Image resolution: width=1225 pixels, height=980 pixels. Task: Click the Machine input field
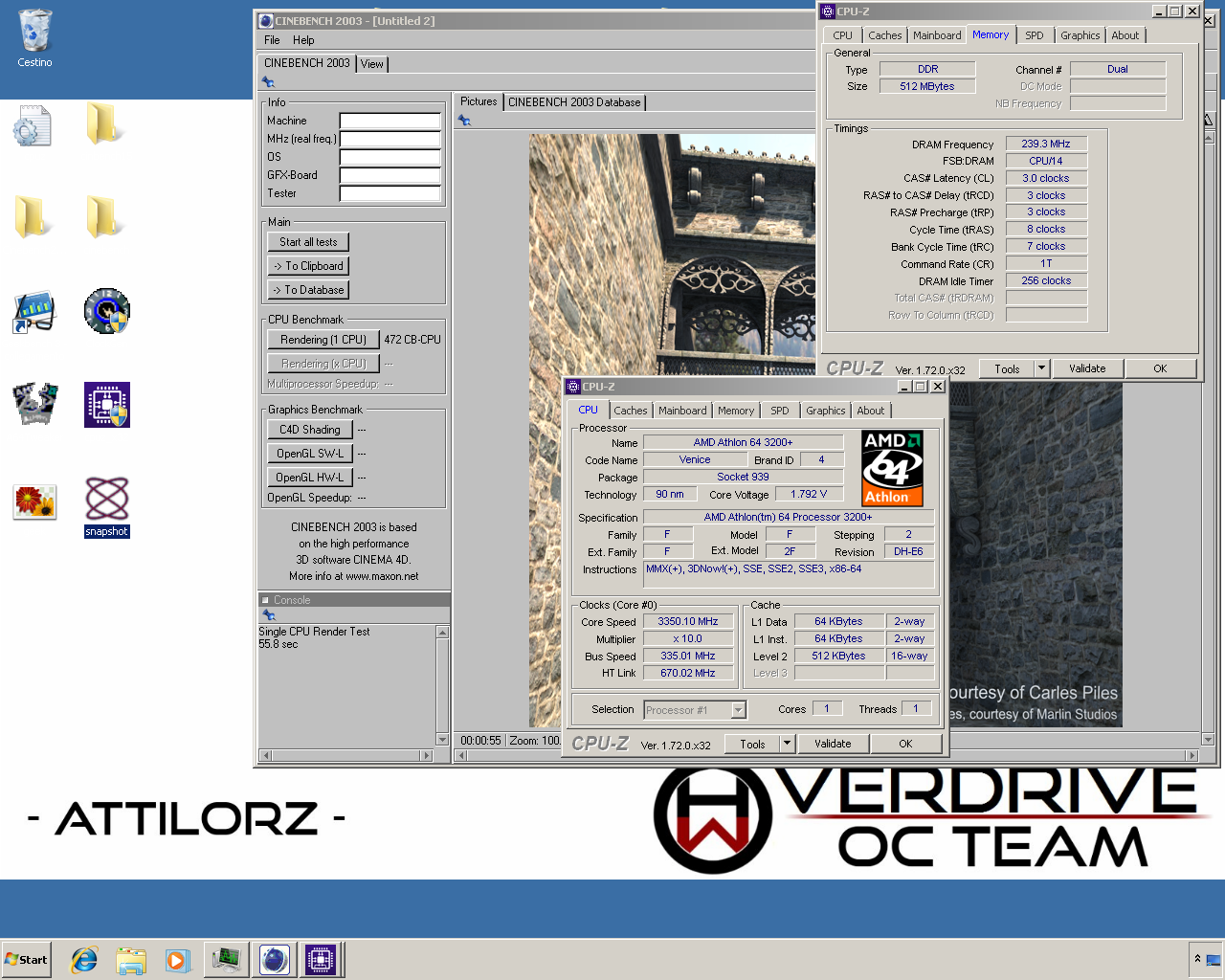(x=390, y=121)
